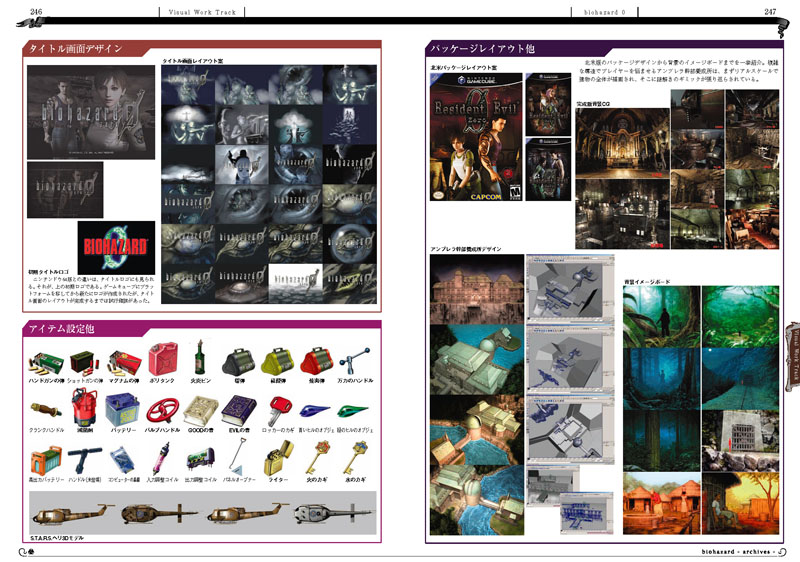
Task: Select the orange high-power battery item
Action: (x=46, y=461)
